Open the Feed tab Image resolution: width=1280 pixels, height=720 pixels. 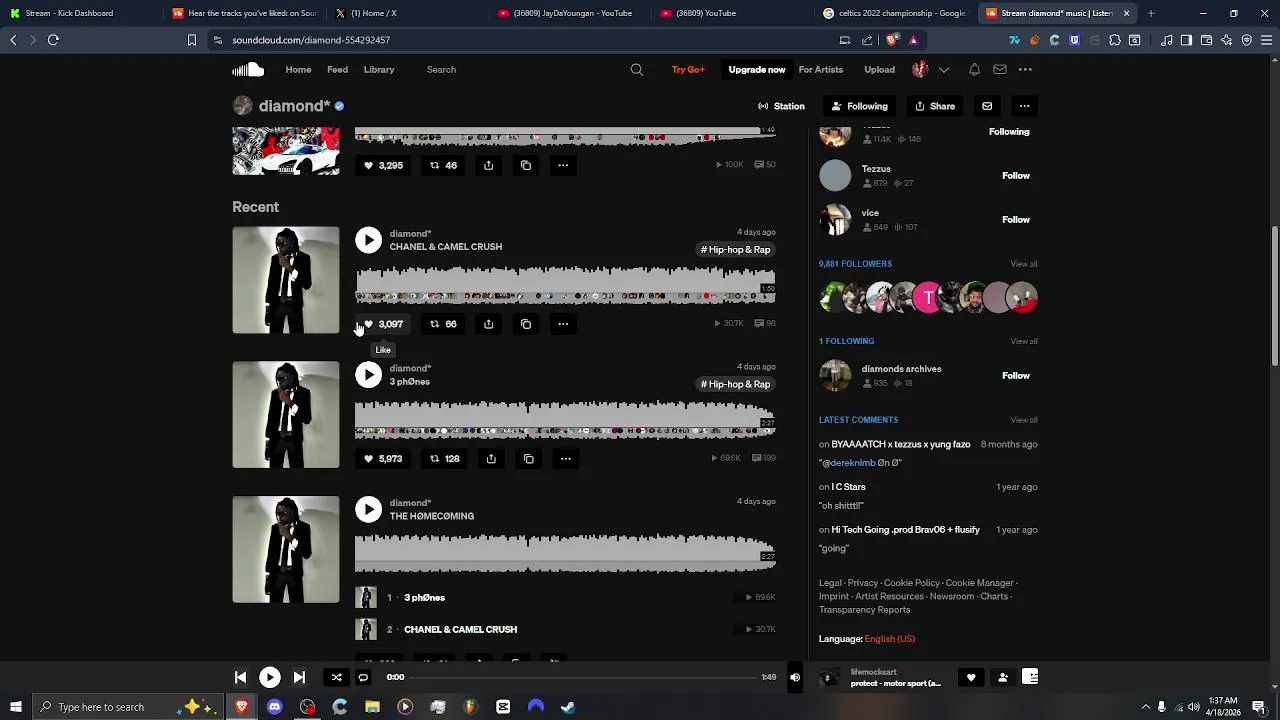coord(337,70)
